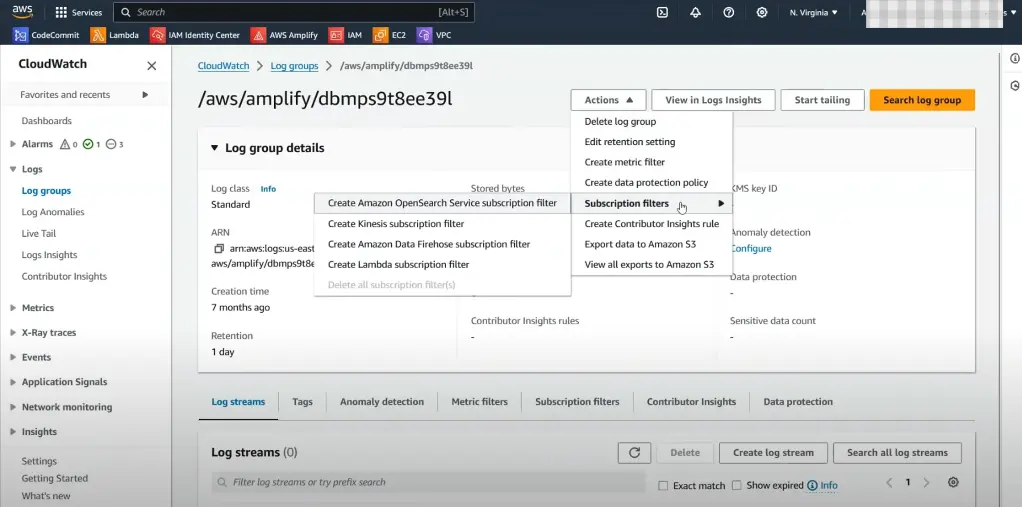Image resolution: width=1022 pixels, height=507 pixels.
Task: Copy the log group ARN
Action: point(219,249)
